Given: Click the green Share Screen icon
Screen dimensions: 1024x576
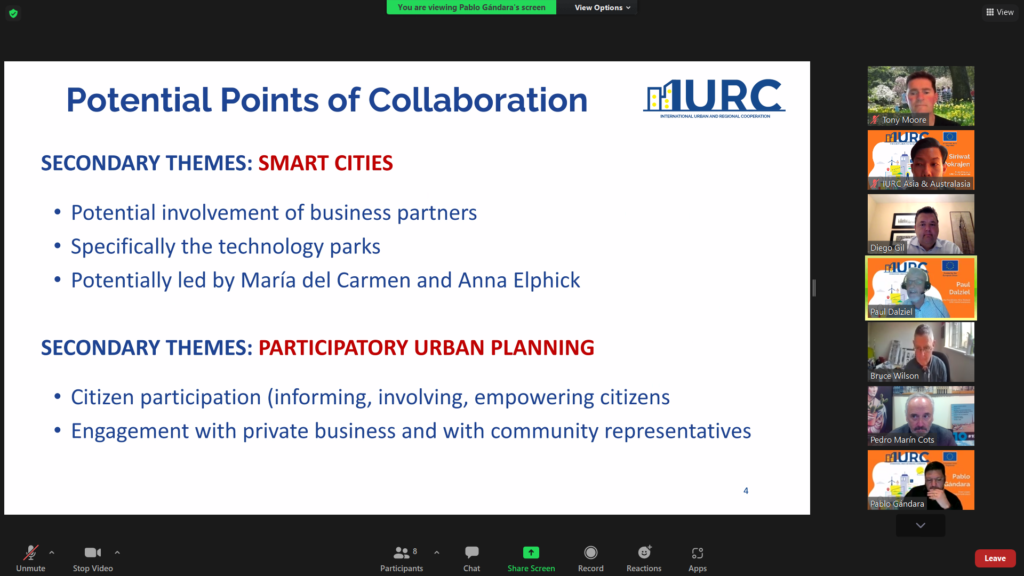Looking at the screenshot, I should coord(530,553).
